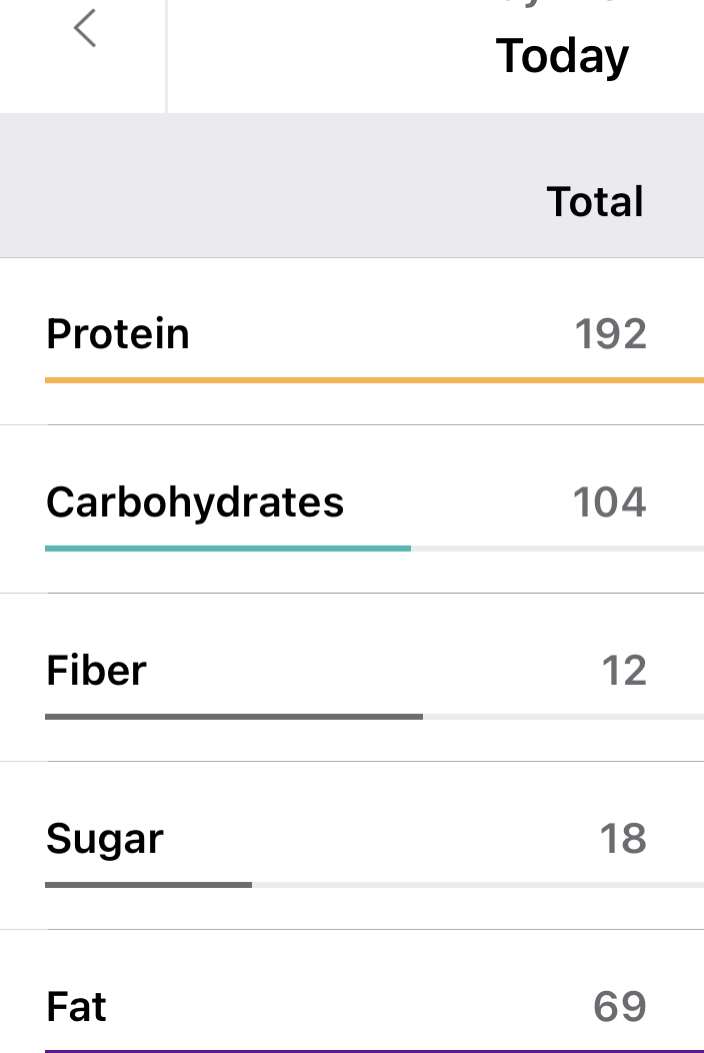The height and width of the screenshot is (1053, 704).
Task: Select the Fat total value 69
Action: [x=620, y=1007]
